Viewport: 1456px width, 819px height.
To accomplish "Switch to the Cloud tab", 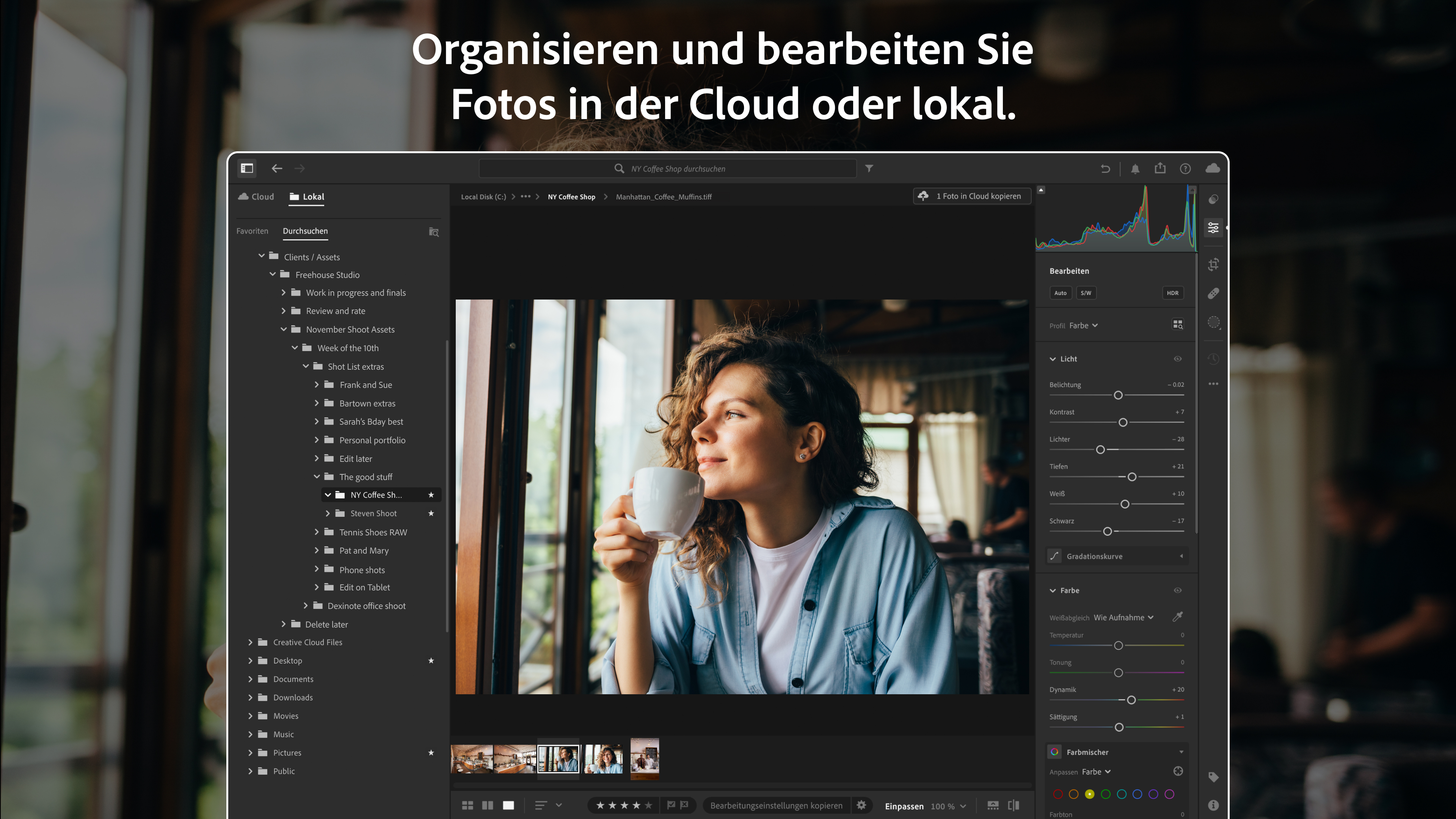I will pos(256,197).
